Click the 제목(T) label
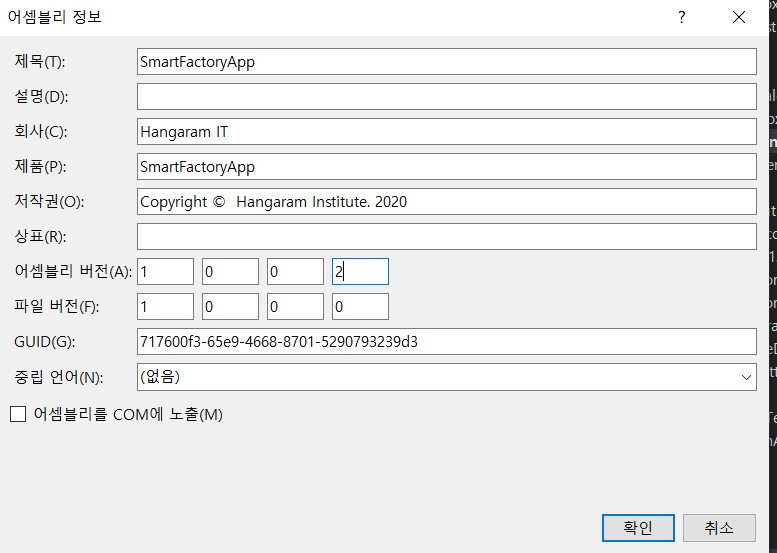Image resolution: width=777 pixels, height=553 pixels. pyautogui.click(x=40, y=61)
